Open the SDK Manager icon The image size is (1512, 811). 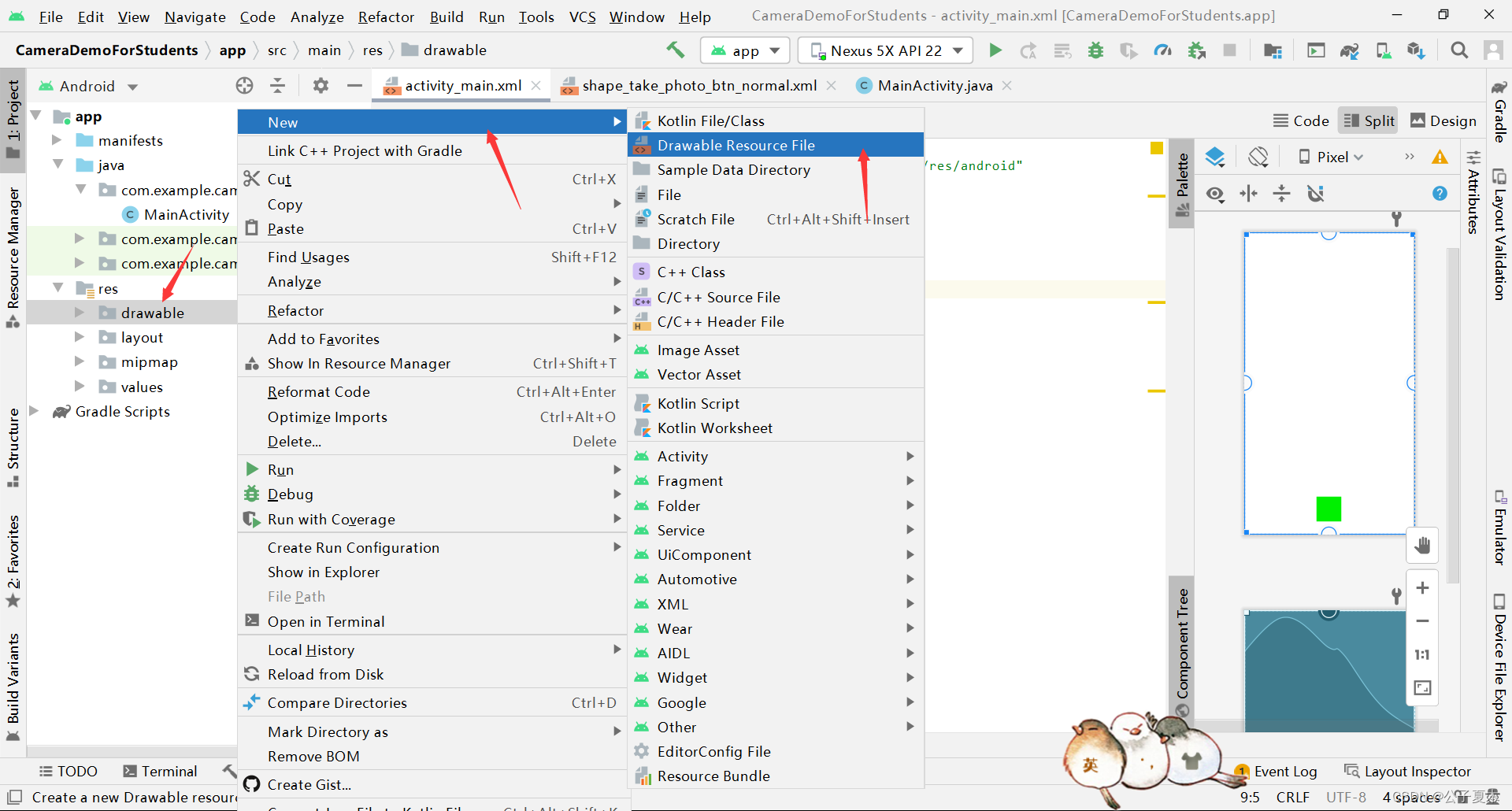coord(1417,50)
